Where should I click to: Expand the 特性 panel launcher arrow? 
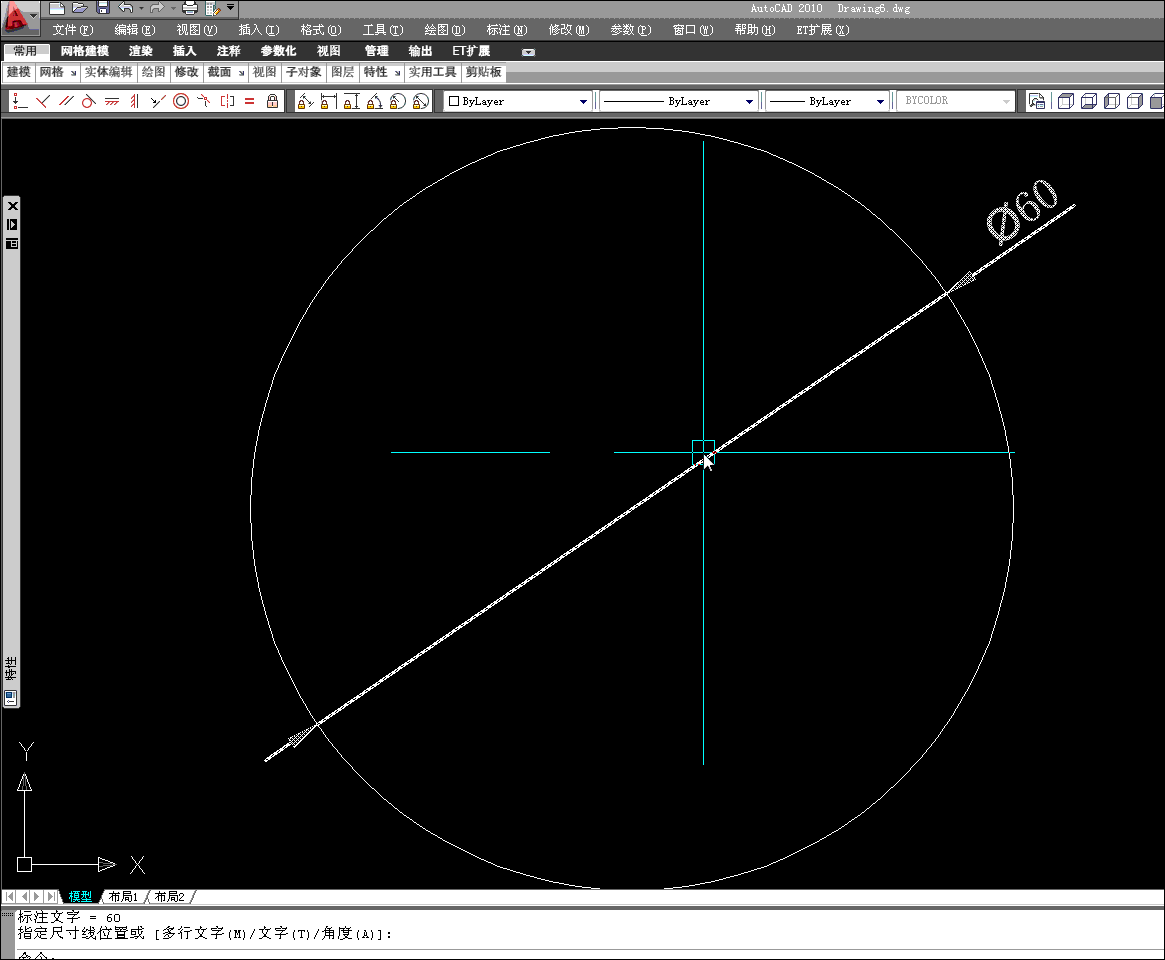[x=397, y=73]
